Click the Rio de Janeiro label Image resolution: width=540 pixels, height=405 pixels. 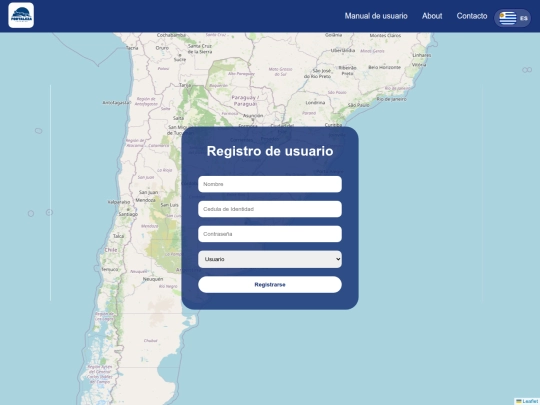[391, 99]
